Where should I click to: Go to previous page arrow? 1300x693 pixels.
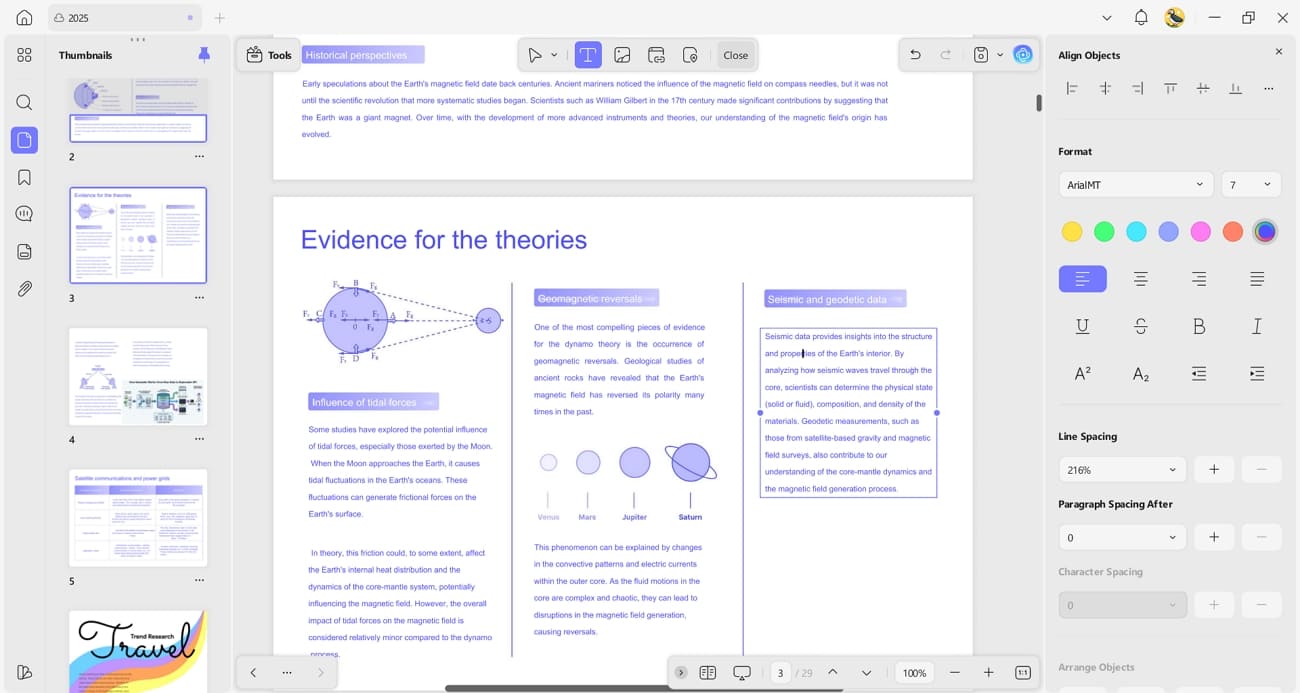coord(832,673)
